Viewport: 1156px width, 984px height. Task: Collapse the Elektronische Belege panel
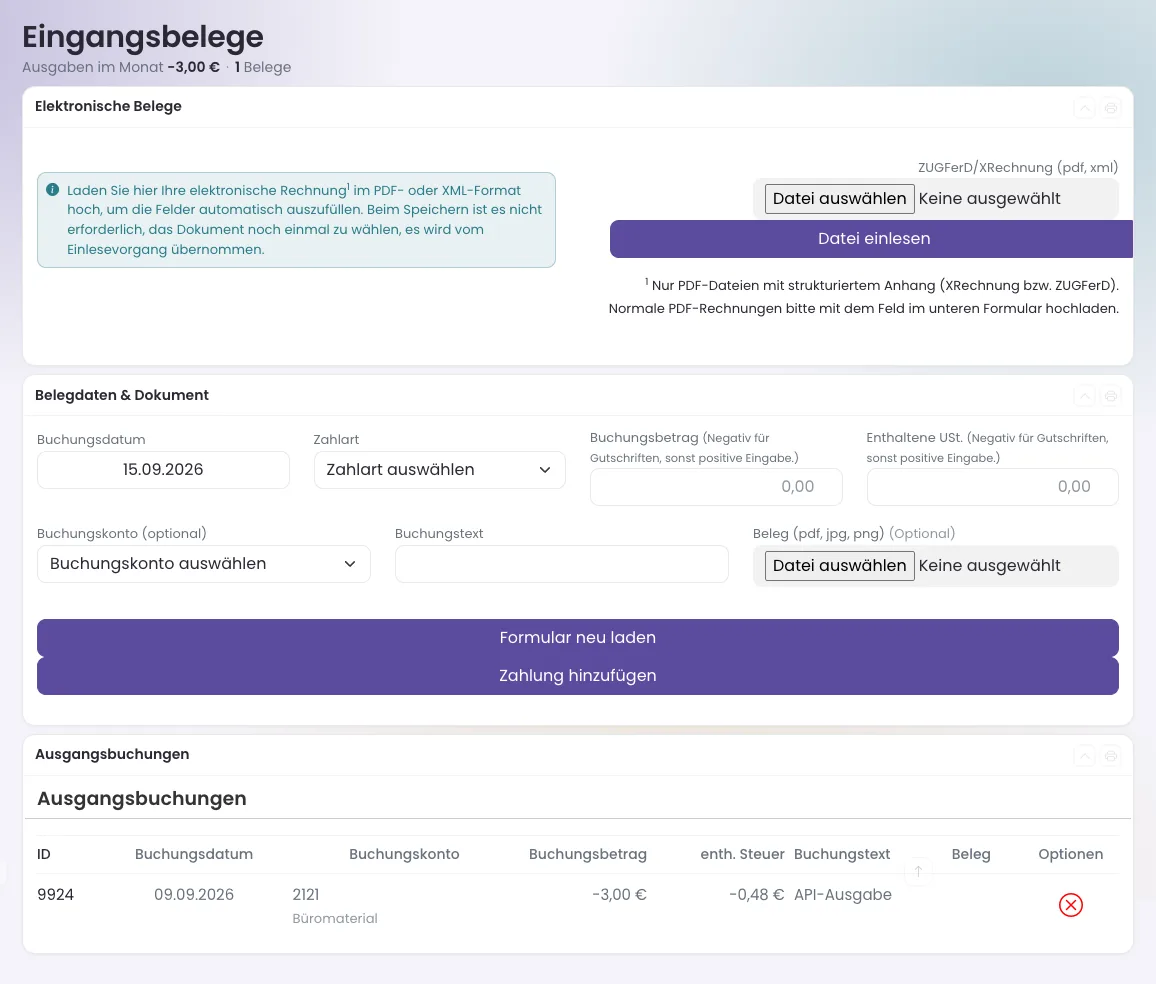[1084, 108]
